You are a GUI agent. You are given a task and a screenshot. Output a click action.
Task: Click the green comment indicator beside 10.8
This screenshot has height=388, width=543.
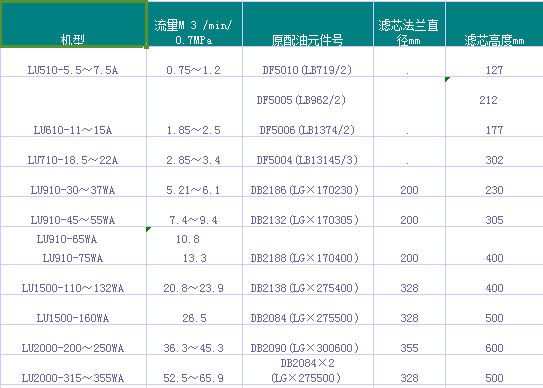(x=149, y=229)
